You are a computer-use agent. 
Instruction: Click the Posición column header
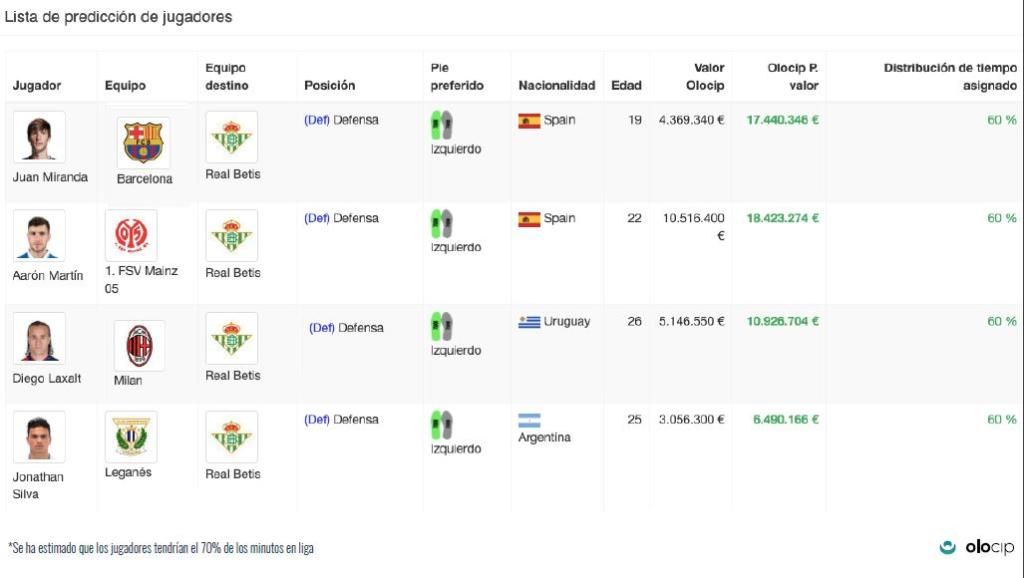pyautogui.click(x=329, y=86)
